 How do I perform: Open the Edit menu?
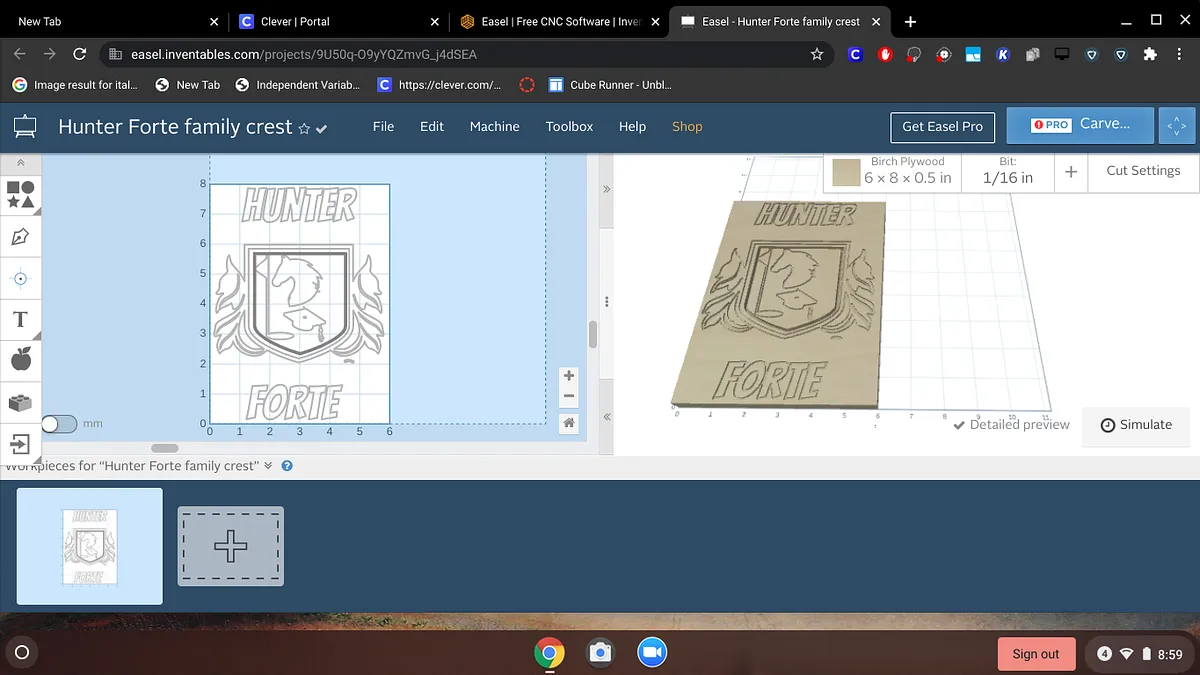pyautogui.click(x=432, y=126)
